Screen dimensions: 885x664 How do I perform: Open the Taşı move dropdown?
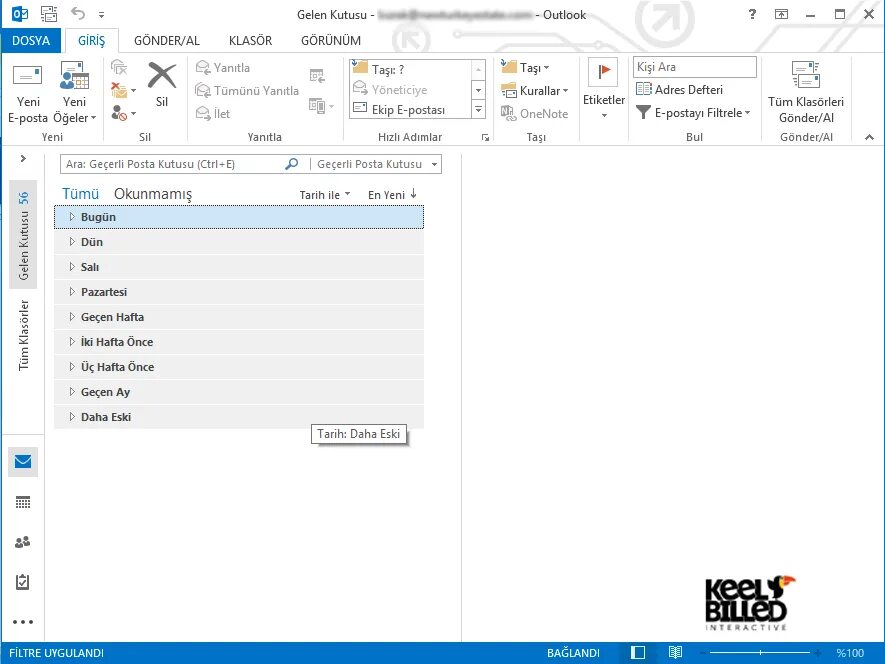[x=525, y=68]
